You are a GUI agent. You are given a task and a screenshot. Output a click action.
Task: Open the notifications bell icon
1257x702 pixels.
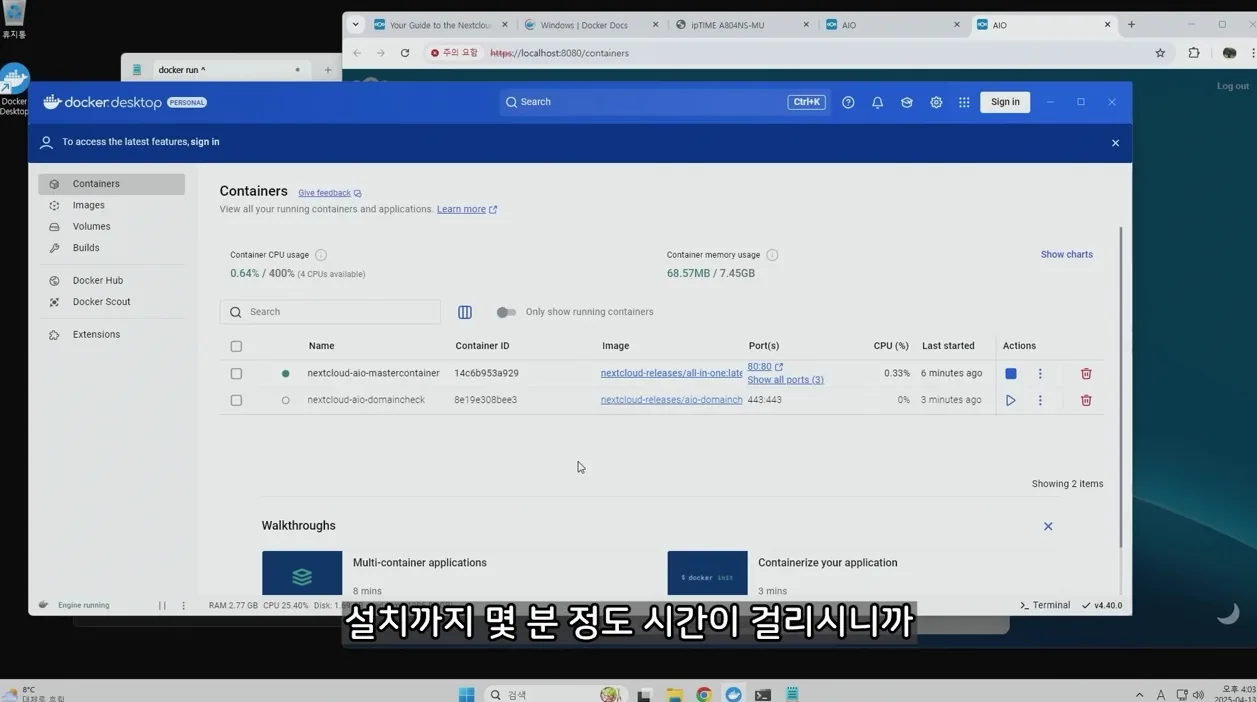tap(877, 102)
